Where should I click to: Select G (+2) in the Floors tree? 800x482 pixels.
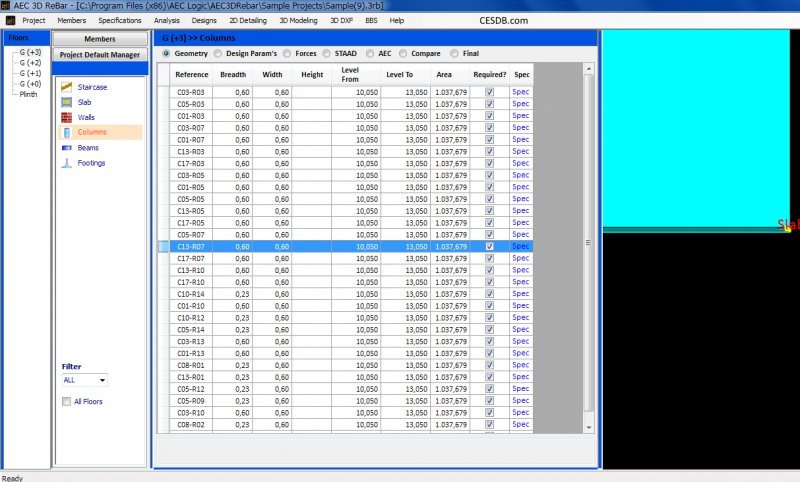click(x=30, y=63)
